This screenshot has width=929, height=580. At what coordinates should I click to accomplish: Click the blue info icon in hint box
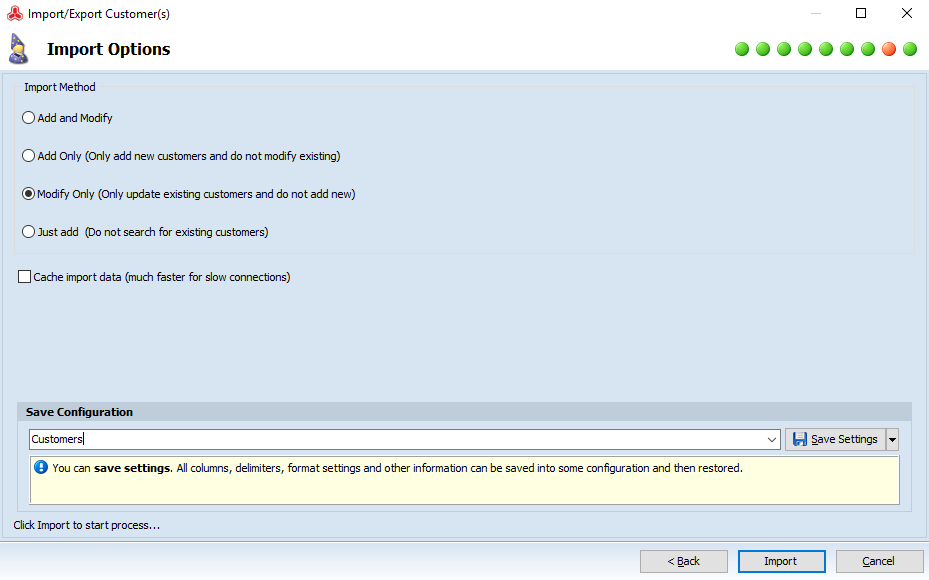41,467
